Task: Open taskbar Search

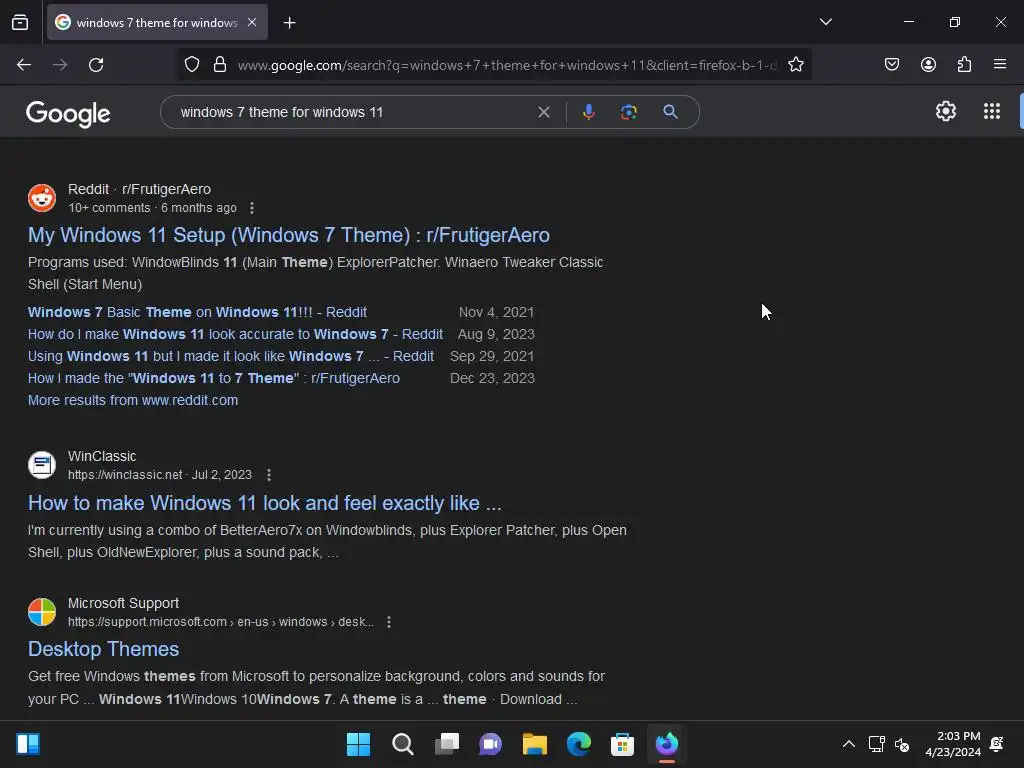Action: tap(402, 744)
